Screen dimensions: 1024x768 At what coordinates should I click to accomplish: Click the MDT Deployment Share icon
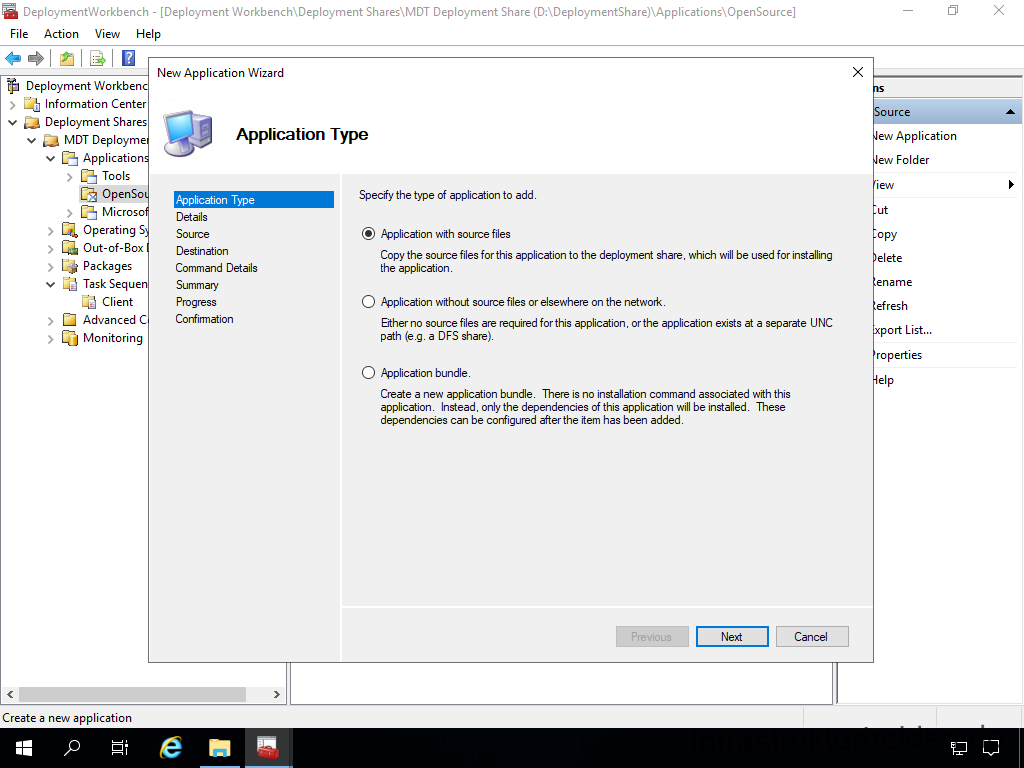[51, 140]
